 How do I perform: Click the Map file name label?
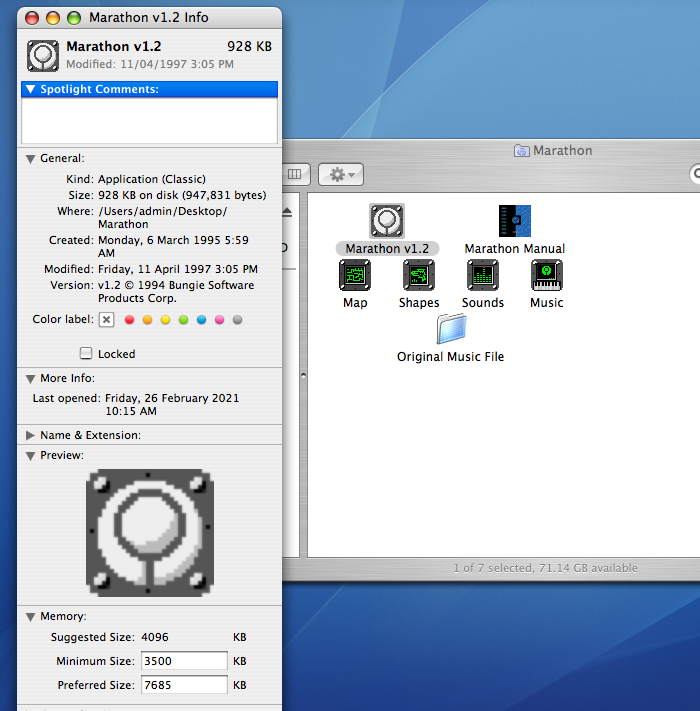coord(355,302)
